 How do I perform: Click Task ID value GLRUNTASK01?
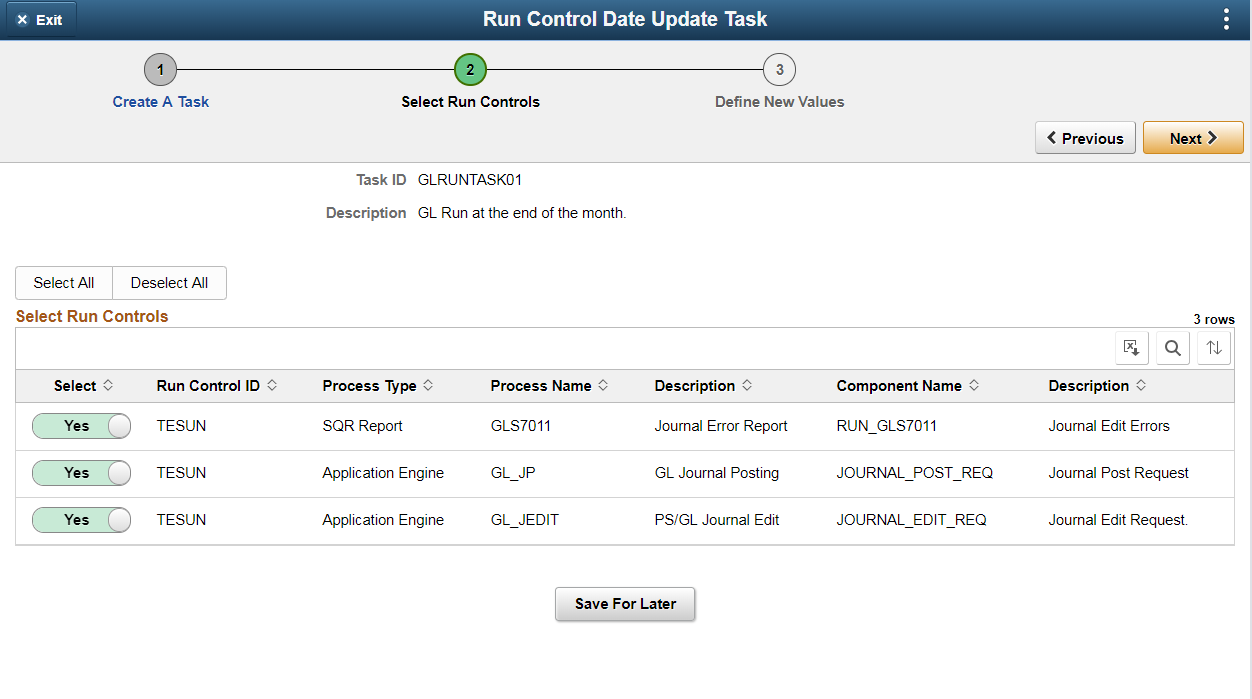click(470, 180)
